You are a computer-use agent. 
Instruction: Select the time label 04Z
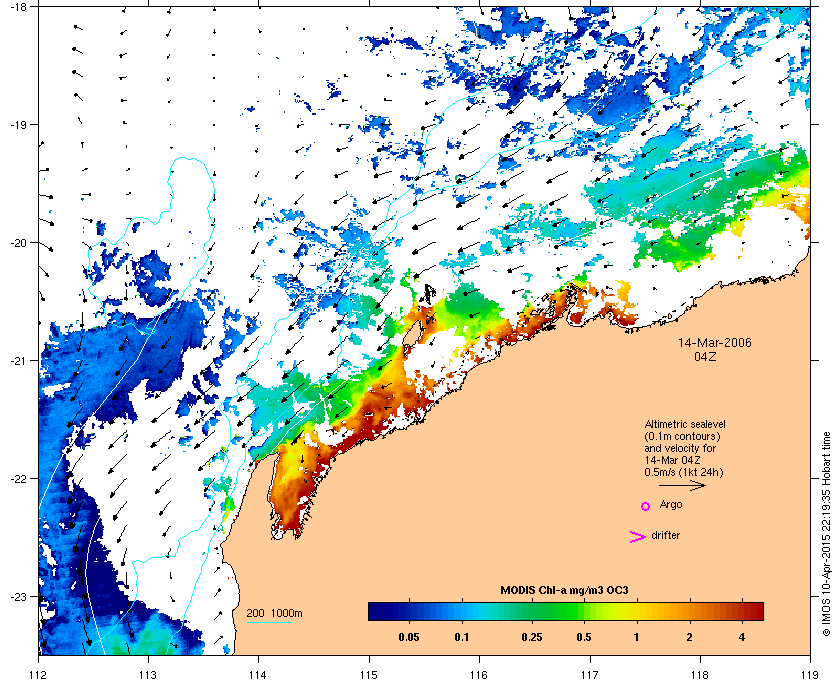[705, 357]
